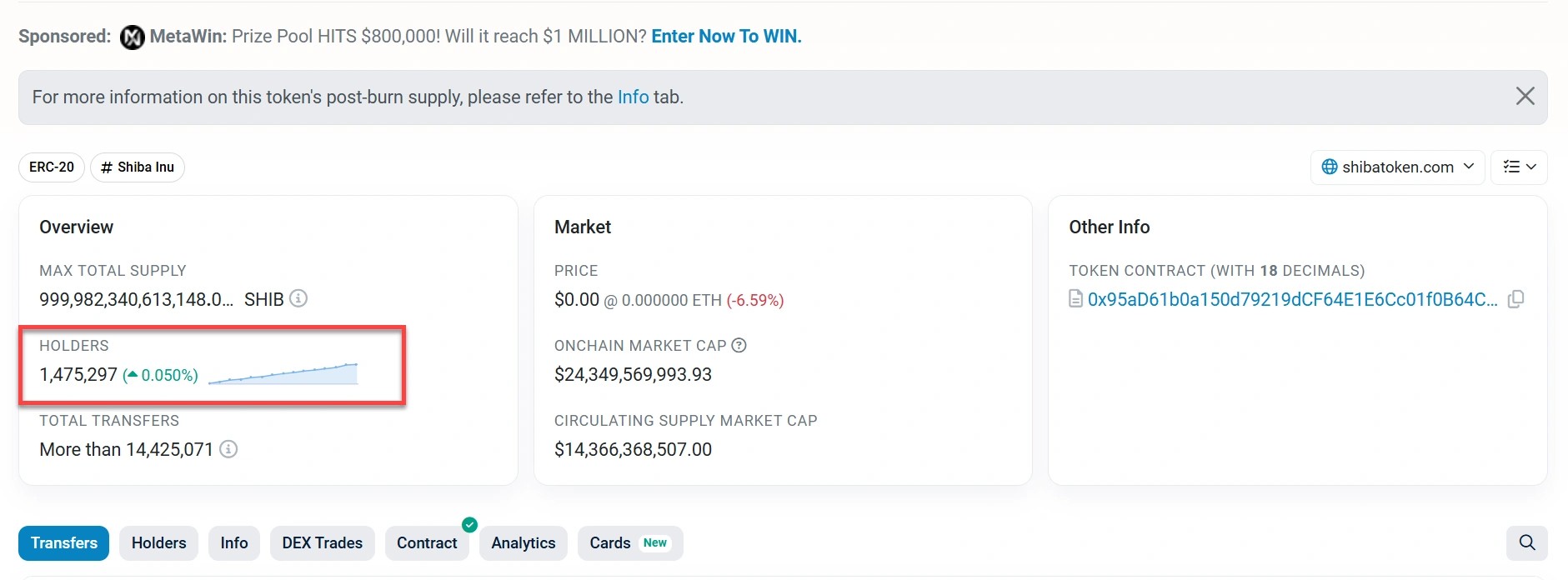Image resolution: width=1568 pixels, height=580 pixels.
Task: Click the Shiba Inu hashtag tag
Action: click(137, 167)
